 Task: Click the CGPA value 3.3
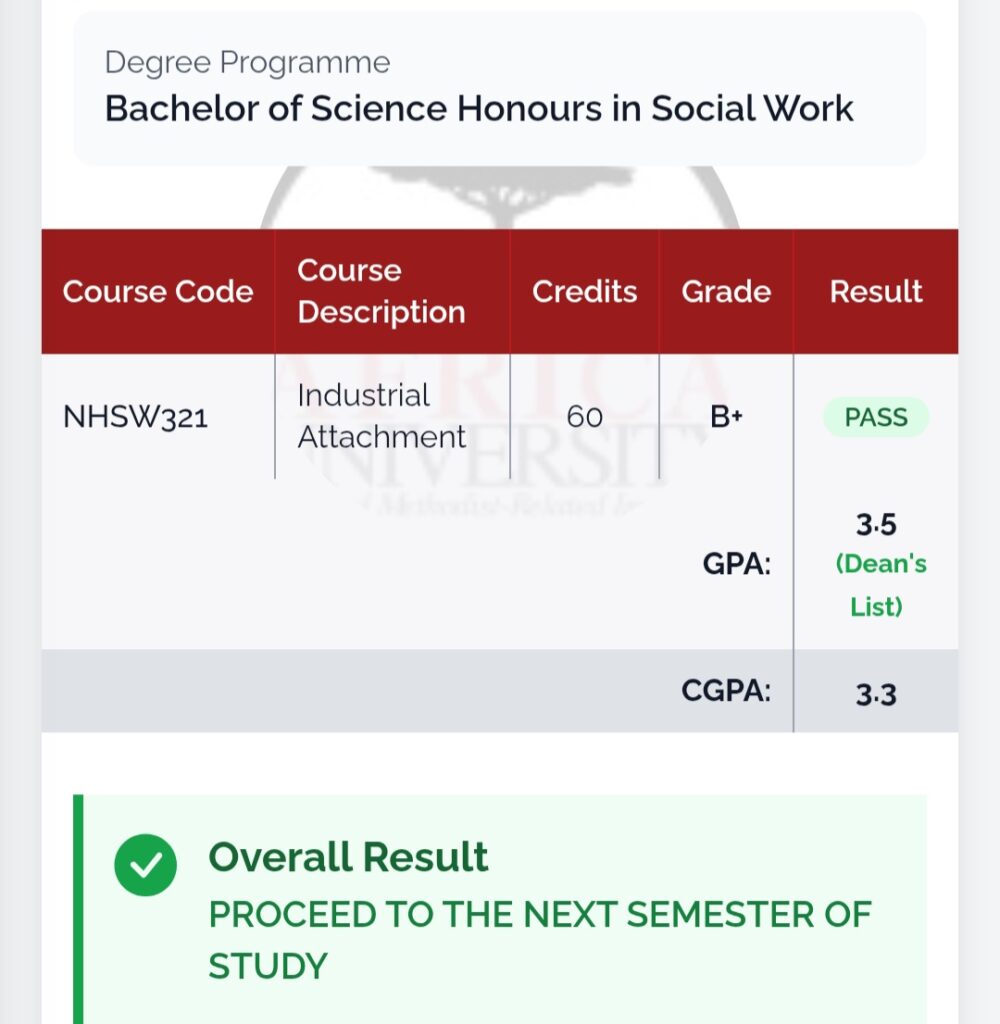876,694
